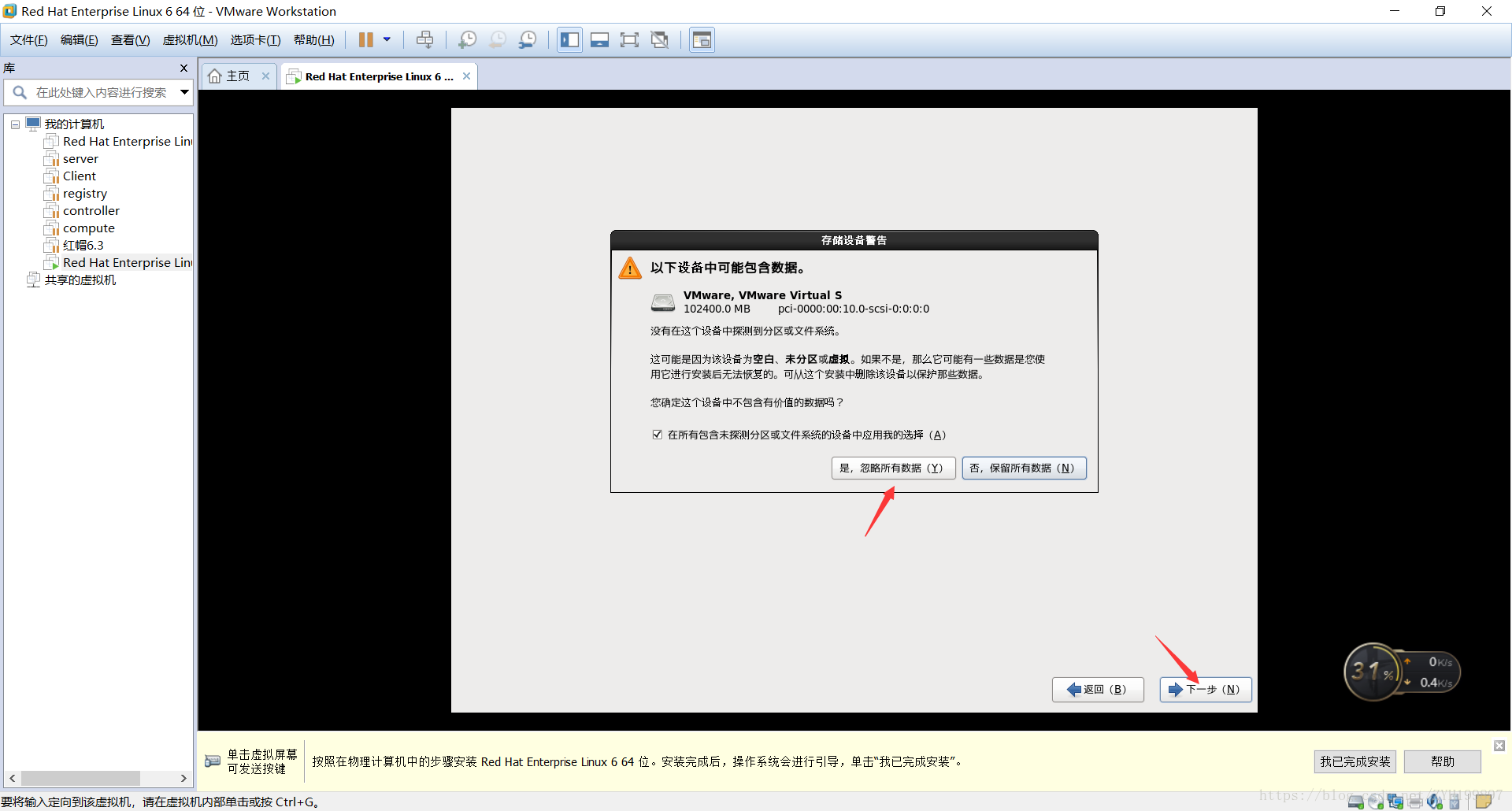Select the first Red Hat Enterprise Linux VM entry
Screen dimensions: 1512x811
[128, 142]
